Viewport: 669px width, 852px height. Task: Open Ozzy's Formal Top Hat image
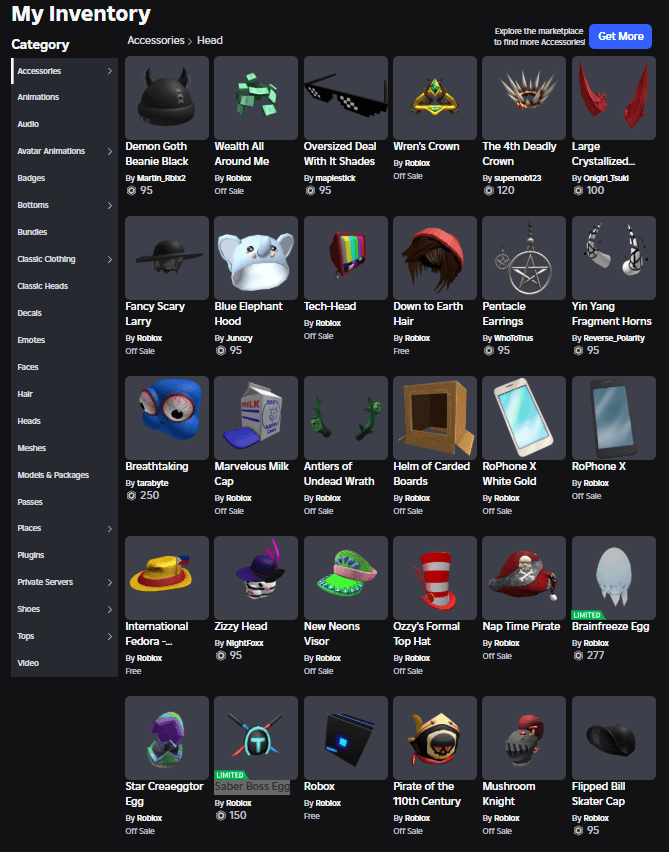(435, 578)
